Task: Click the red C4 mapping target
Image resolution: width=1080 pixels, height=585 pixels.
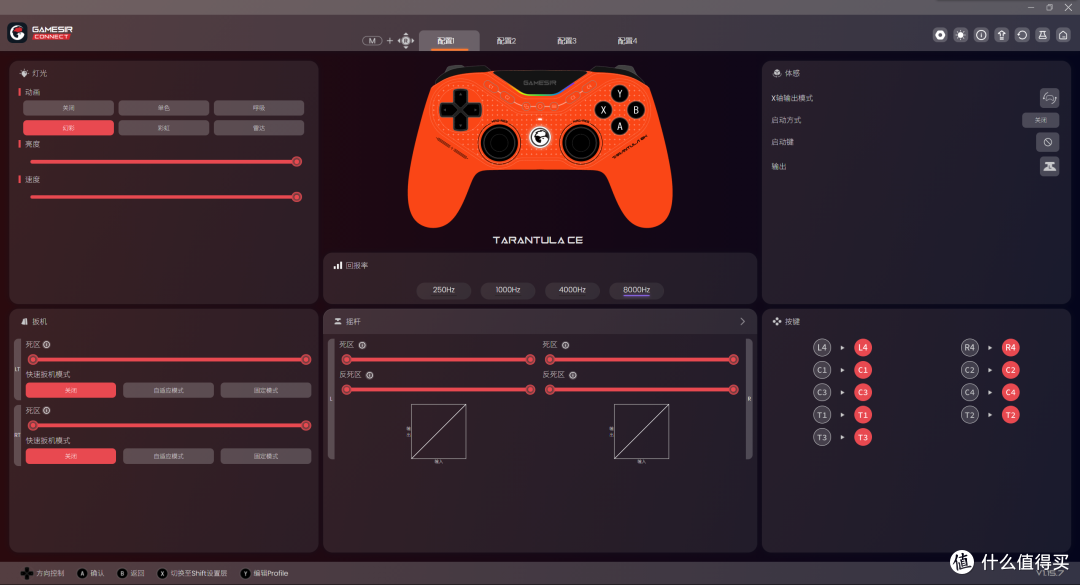Action: pos(1010,392)
